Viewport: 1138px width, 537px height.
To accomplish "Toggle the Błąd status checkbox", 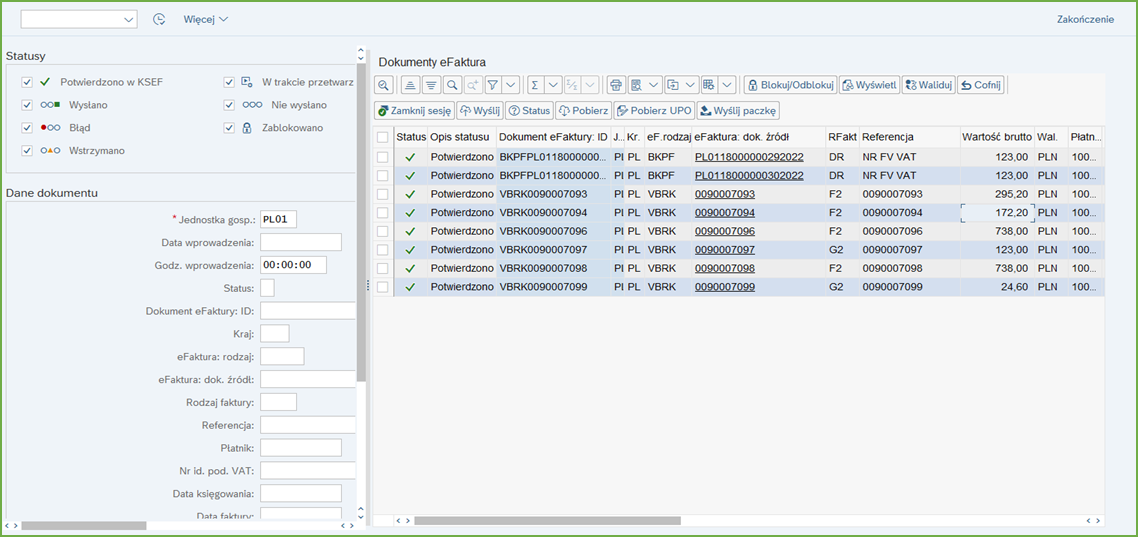I will click(27, 128).
